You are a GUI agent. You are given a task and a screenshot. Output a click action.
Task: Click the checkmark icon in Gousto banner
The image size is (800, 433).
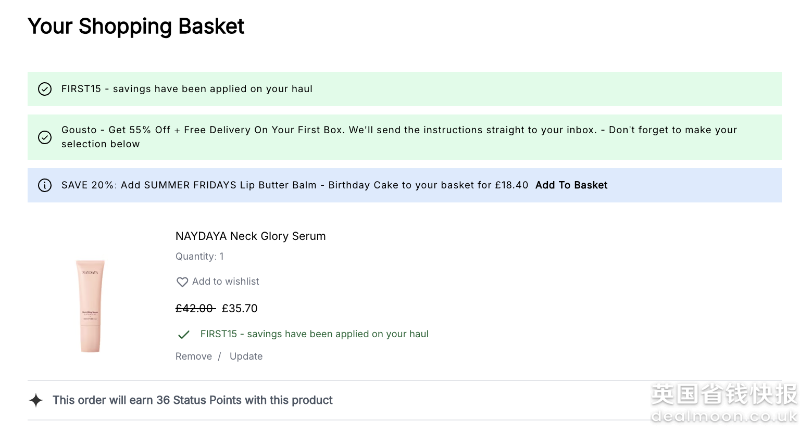tap(44, 137)
